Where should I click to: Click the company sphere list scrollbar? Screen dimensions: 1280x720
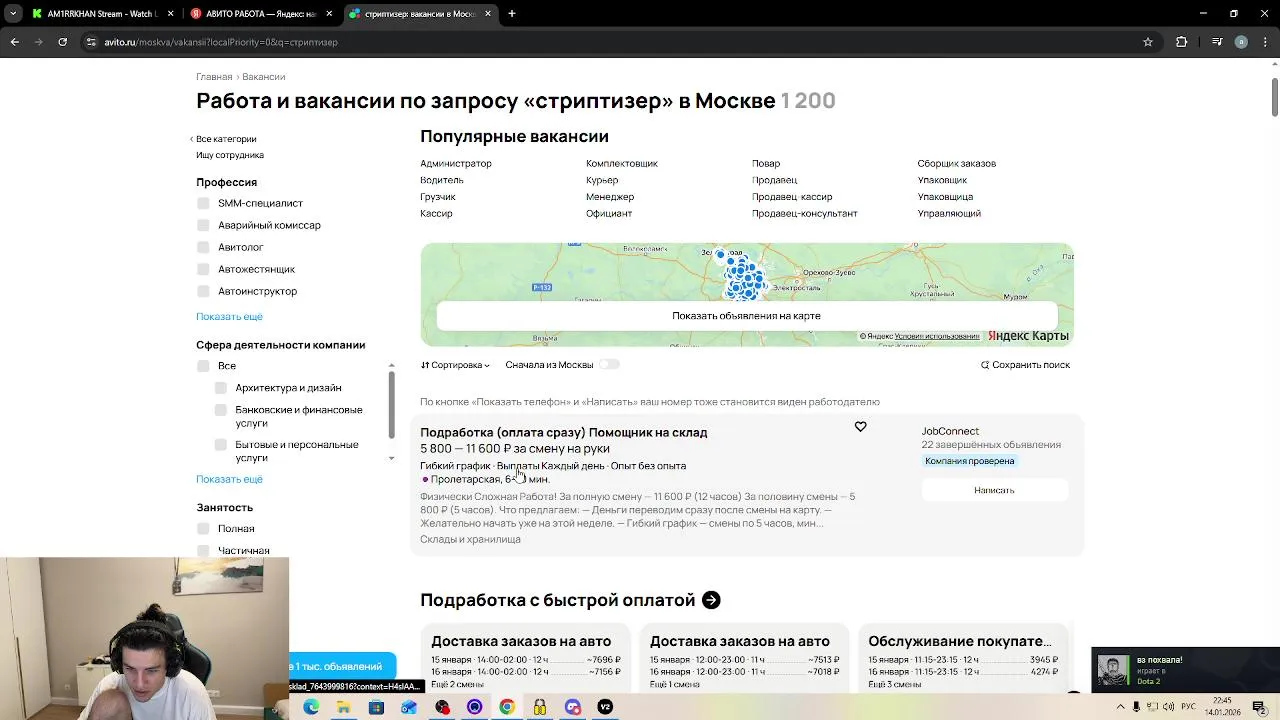click(x=391, y=405)
